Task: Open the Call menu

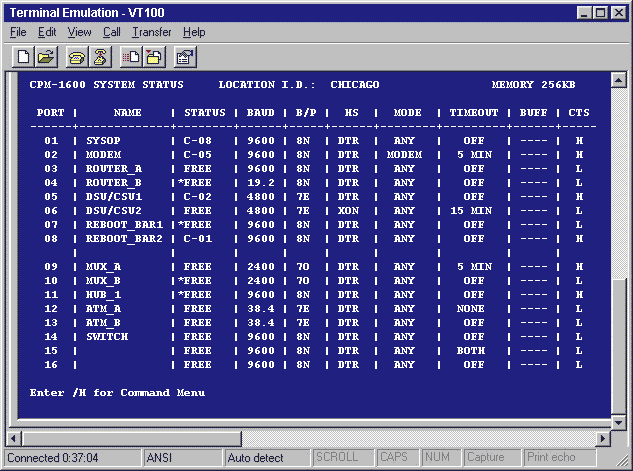Action: coord(111,32)
